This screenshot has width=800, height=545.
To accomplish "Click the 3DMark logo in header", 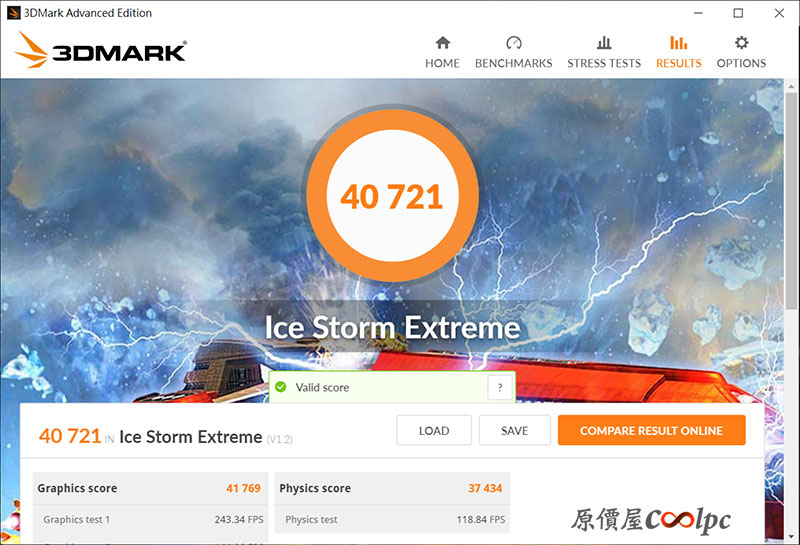I will 101,51.
